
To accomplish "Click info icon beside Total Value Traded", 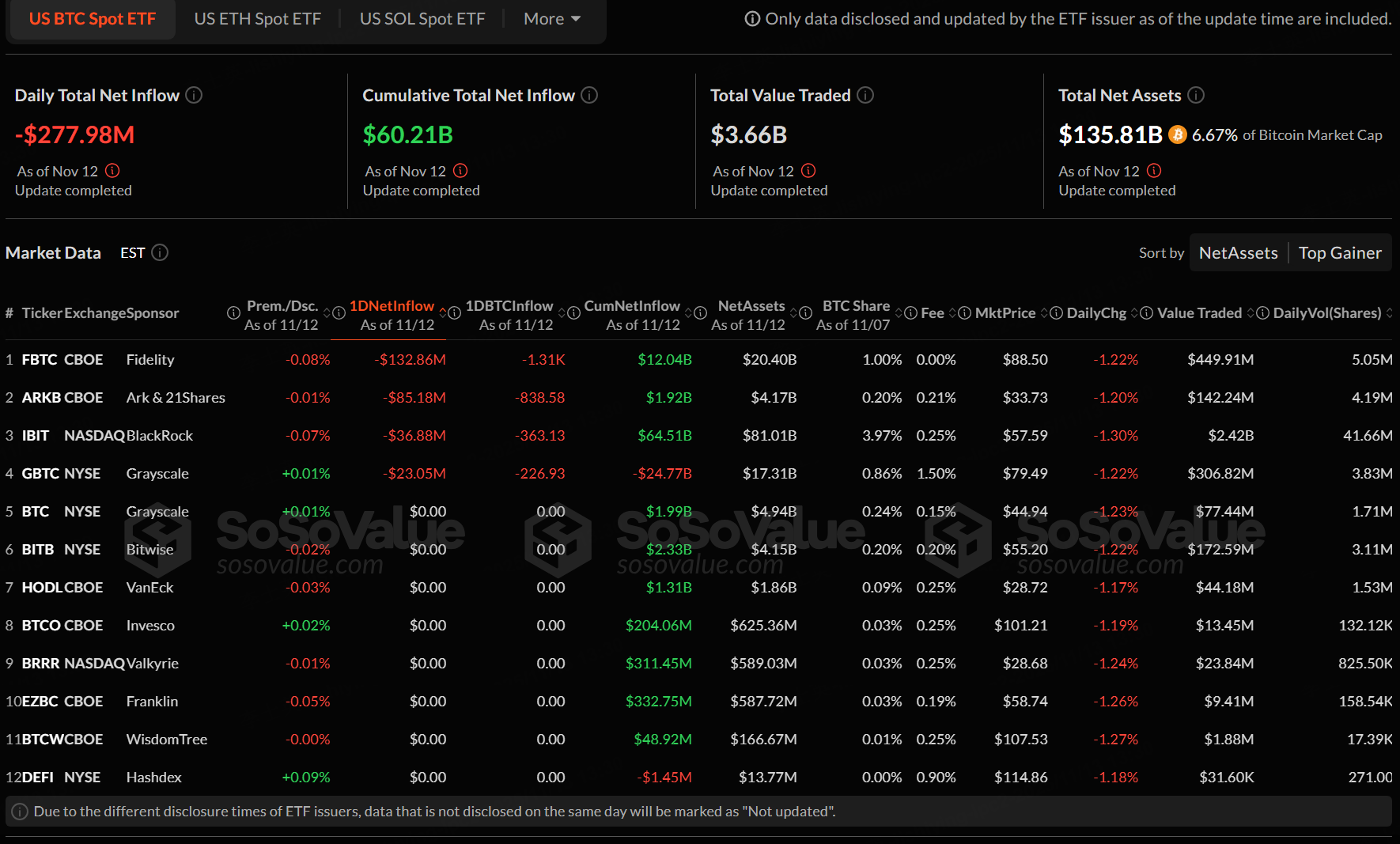I will (865, 96).
